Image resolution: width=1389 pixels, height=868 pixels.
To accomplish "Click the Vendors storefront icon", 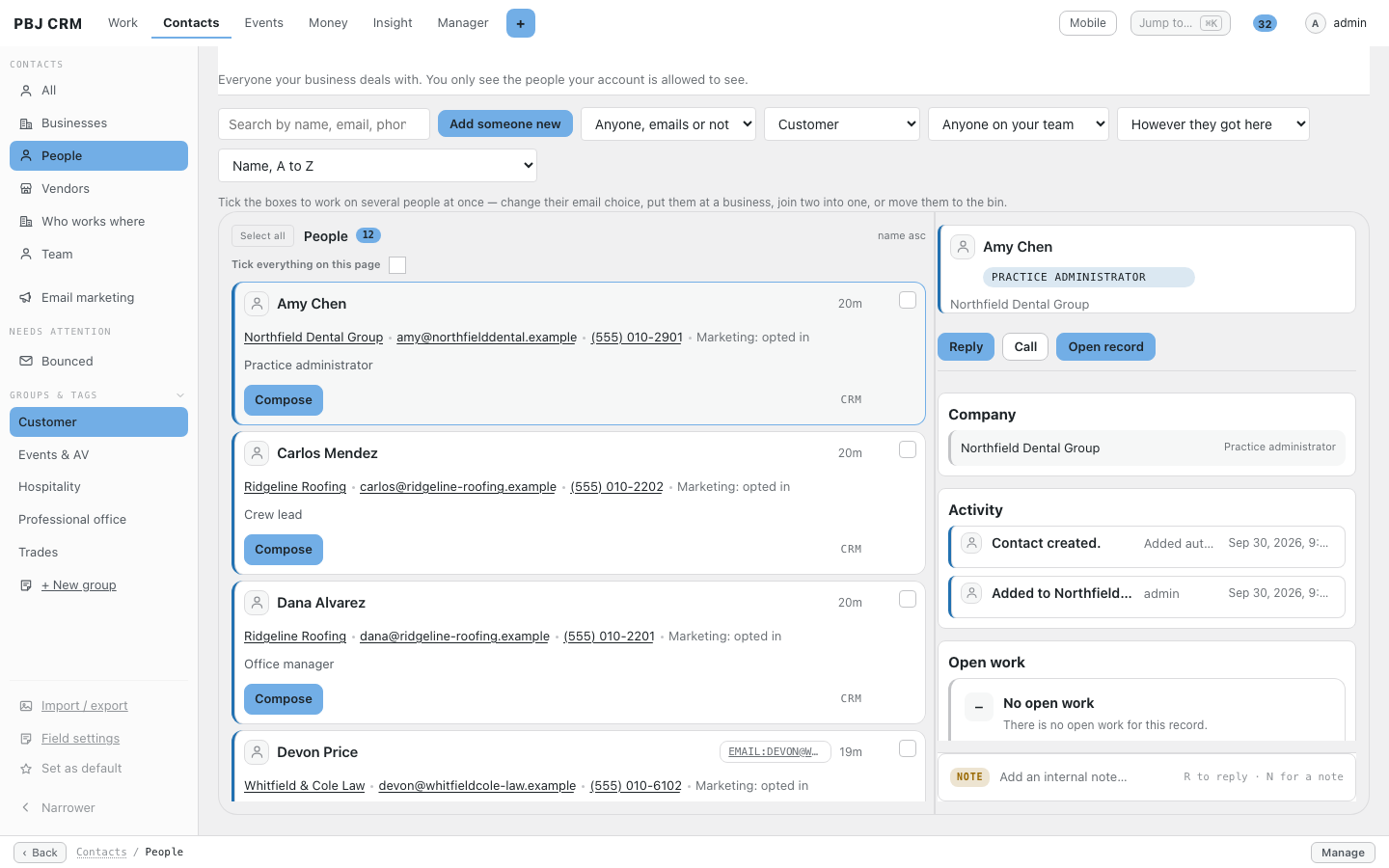I will [x=26, y=189].
